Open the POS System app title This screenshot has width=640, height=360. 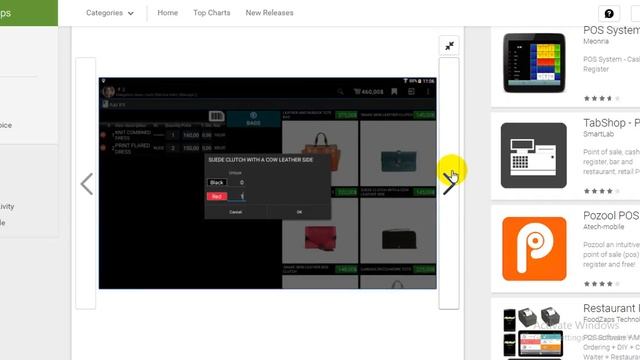[611, 30]
